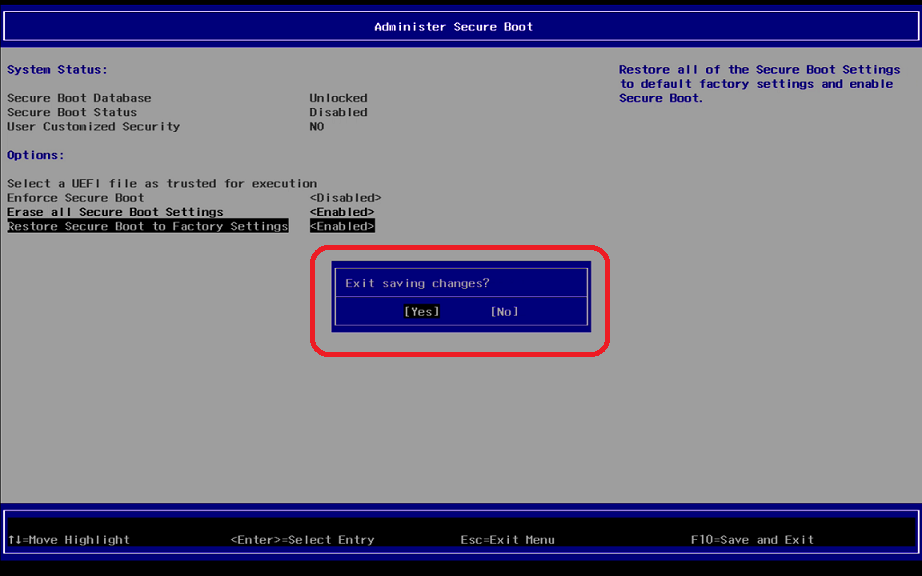Highlight Restore Secure Boot to Factory Settings

tap(148, 227)
